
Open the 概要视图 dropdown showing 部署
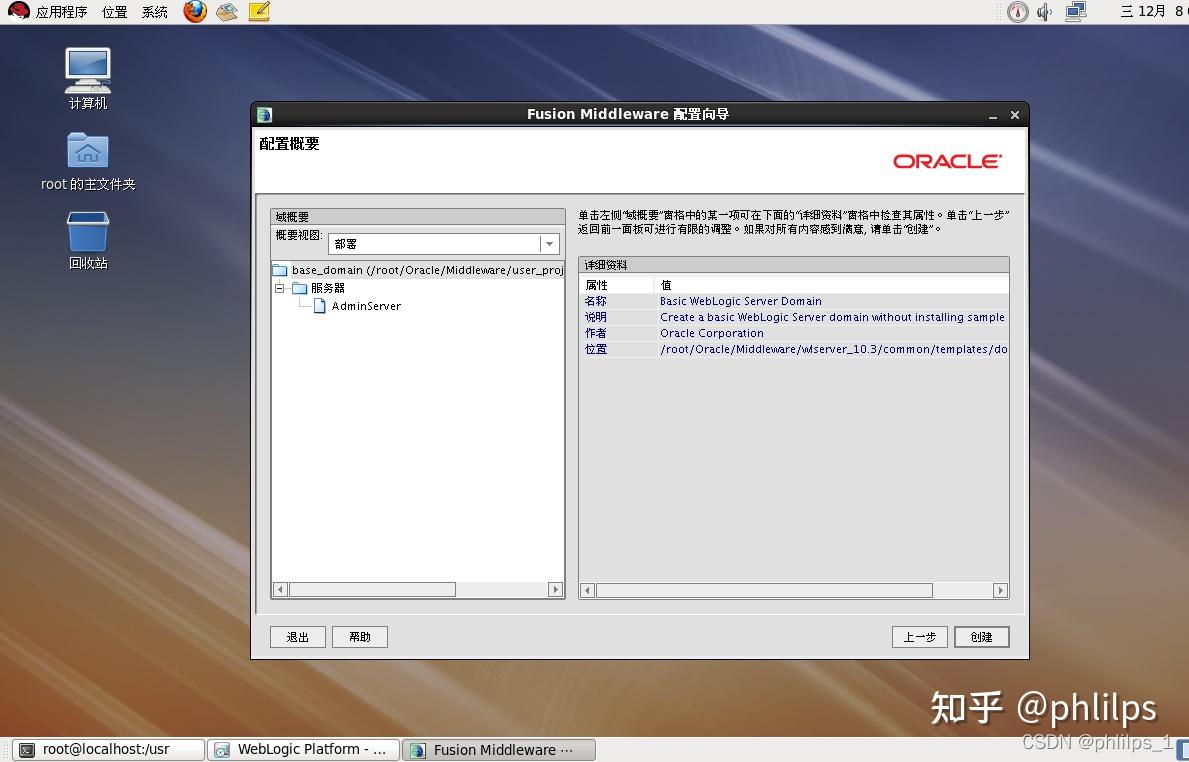pos(547,243)
